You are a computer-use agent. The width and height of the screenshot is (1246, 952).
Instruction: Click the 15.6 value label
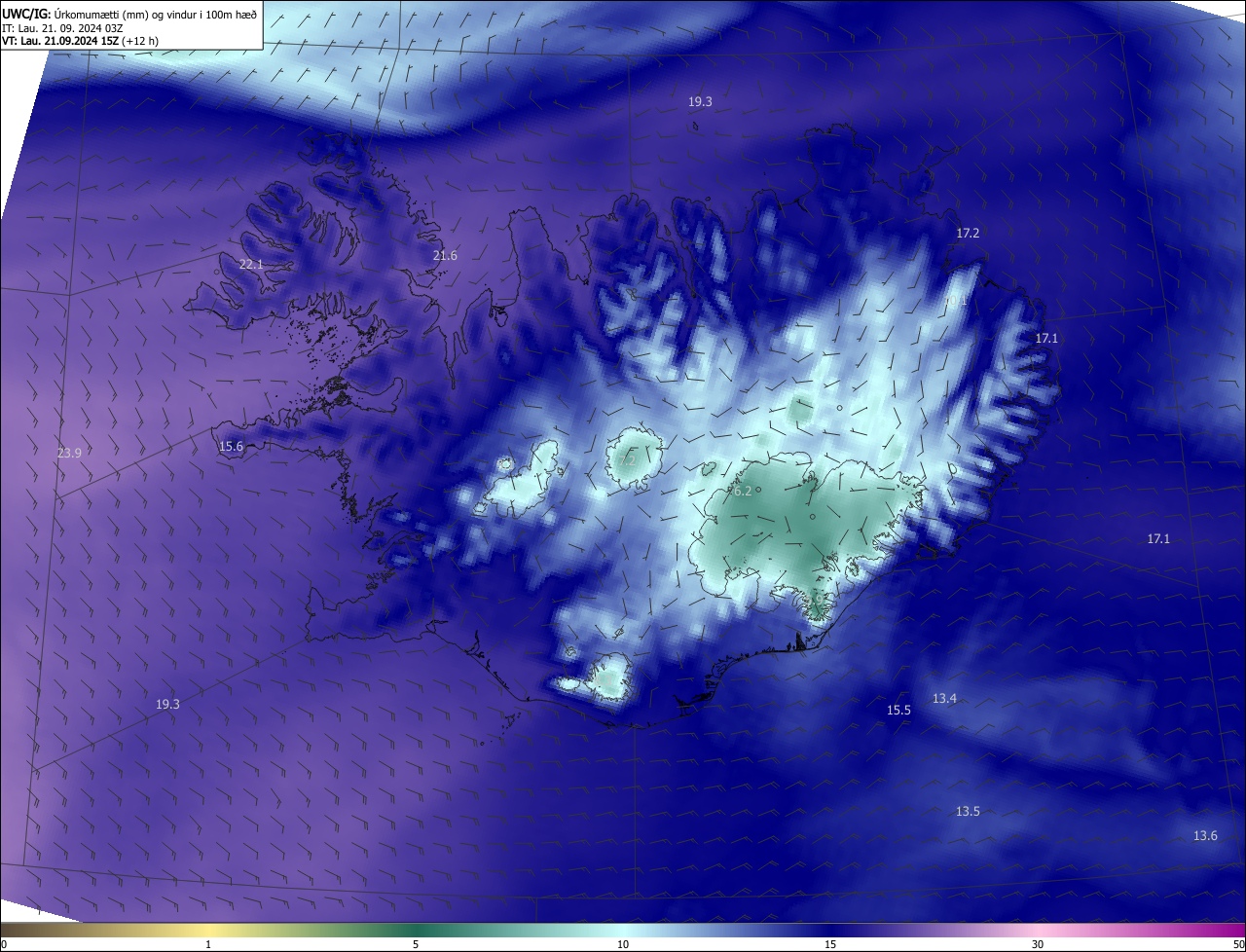231,446
